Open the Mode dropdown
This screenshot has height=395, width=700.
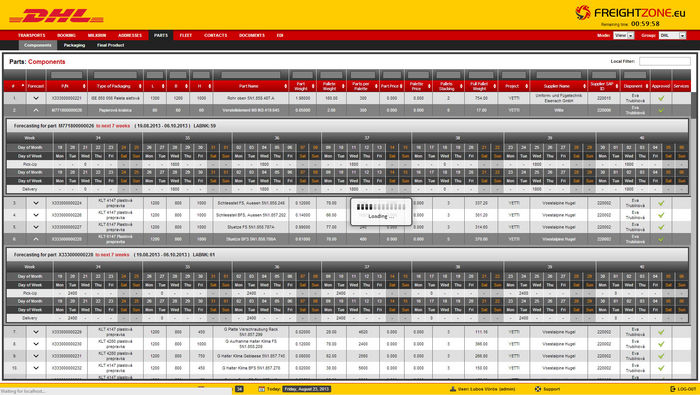[x=624, y=35]
